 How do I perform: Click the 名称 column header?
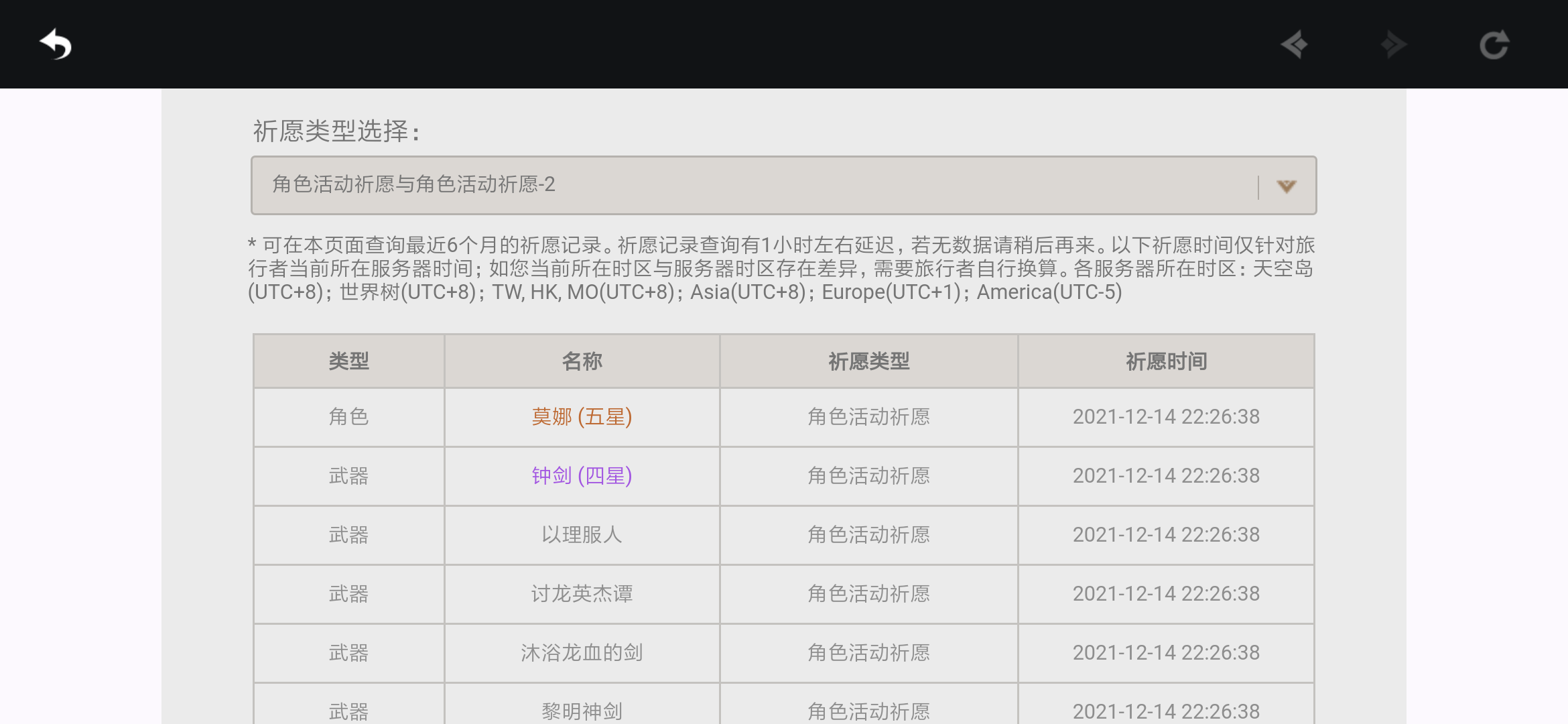pos(582,361)
